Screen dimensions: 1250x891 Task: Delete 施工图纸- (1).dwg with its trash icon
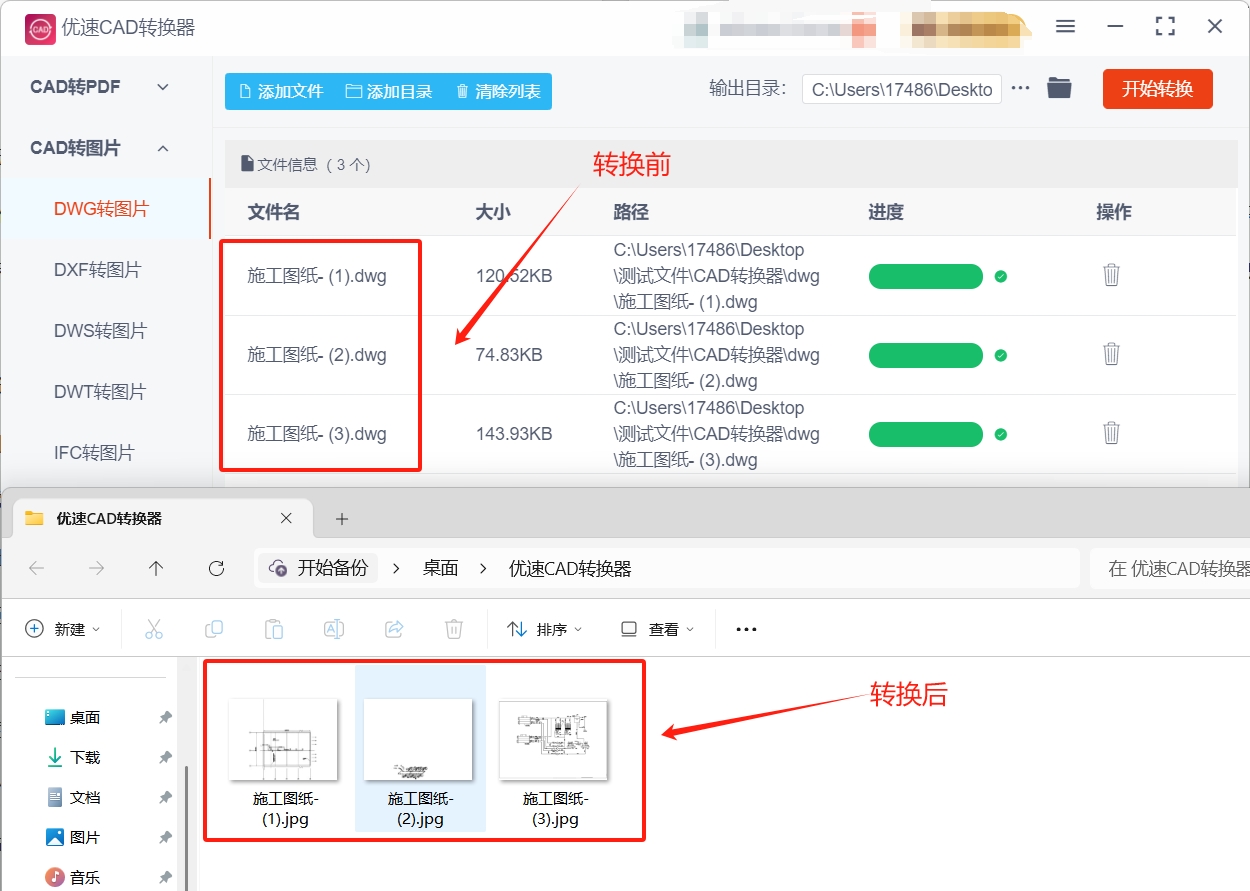tap(1111, 275)
